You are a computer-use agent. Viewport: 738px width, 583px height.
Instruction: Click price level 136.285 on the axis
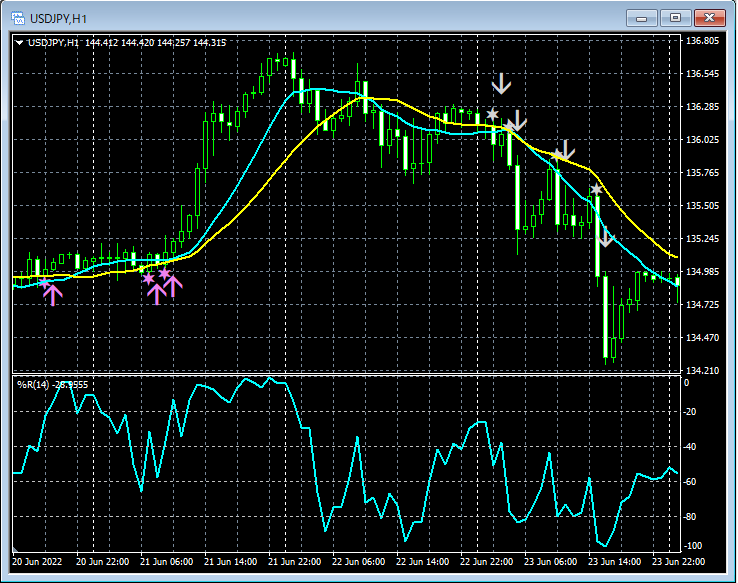click(x=702, y=107)
